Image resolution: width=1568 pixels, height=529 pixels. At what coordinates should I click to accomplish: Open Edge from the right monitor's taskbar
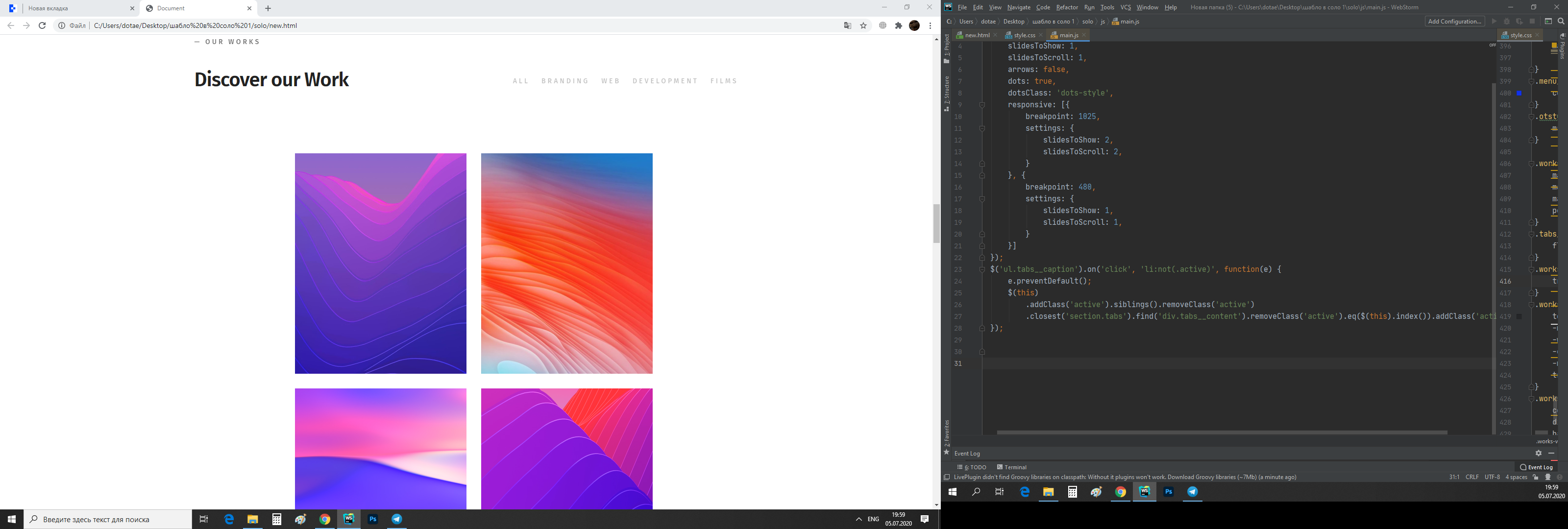tap(1025, 492)
